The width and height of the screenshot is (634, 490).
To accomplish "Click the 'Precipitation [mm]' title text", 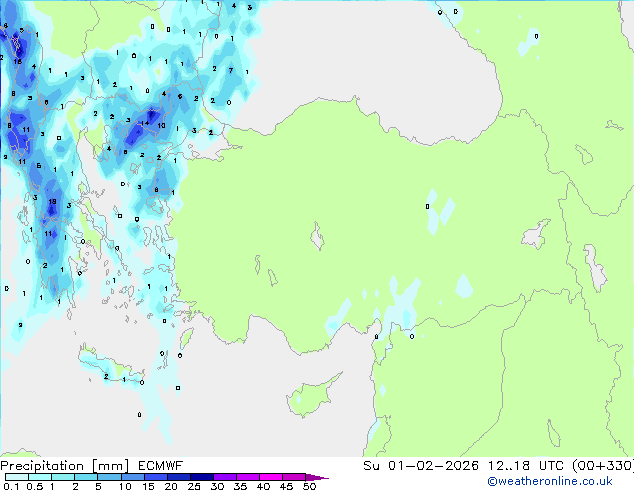I will tap(64, 466).
